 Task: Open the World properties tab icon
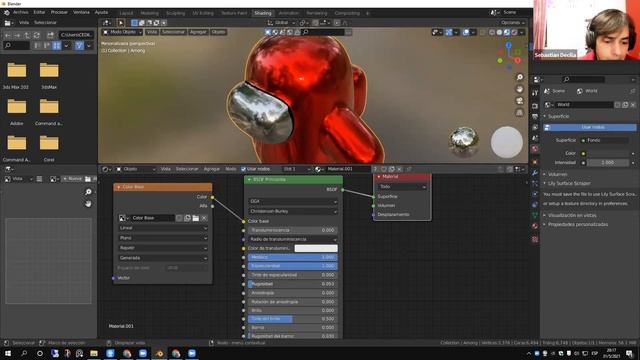click(535, 149)
